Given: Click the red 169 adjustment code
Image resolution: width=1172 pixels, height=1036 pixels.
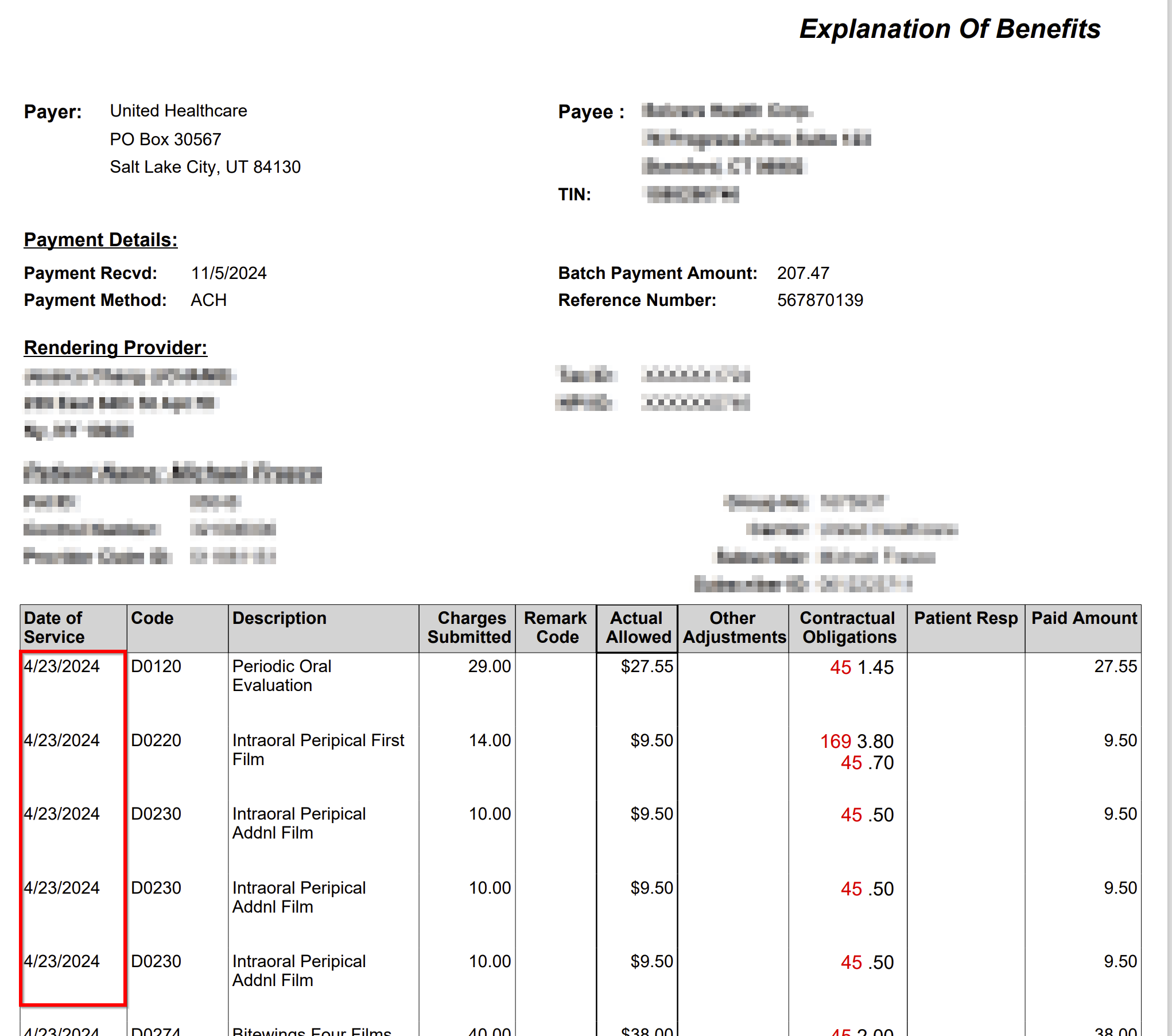Looking at the screenshot, I should coord(835,742).
